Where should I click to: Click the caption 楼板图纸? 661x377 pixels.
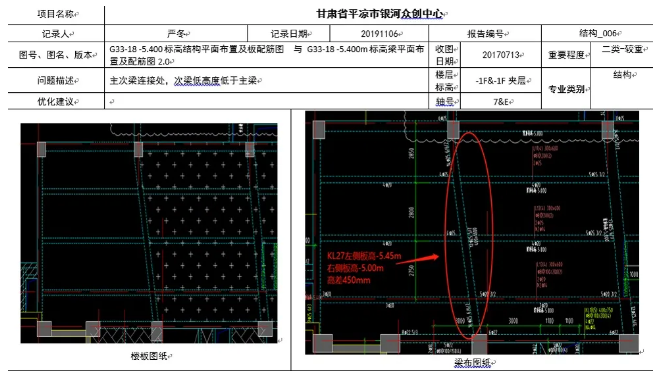pos(149,356)
